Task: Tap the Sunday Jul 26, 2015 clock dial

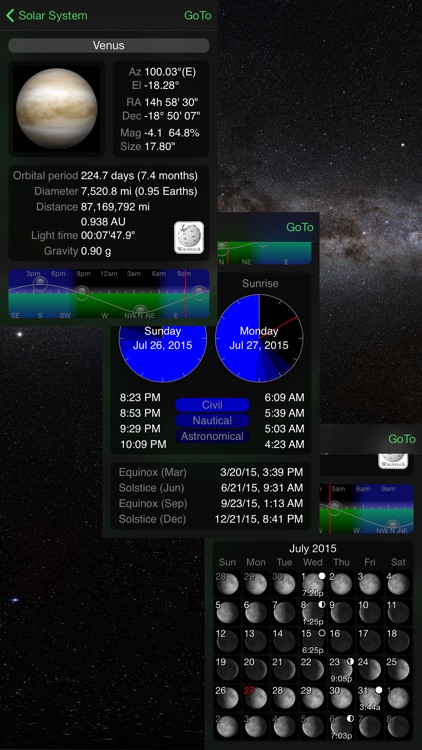Action: click(x=163, y=354)
